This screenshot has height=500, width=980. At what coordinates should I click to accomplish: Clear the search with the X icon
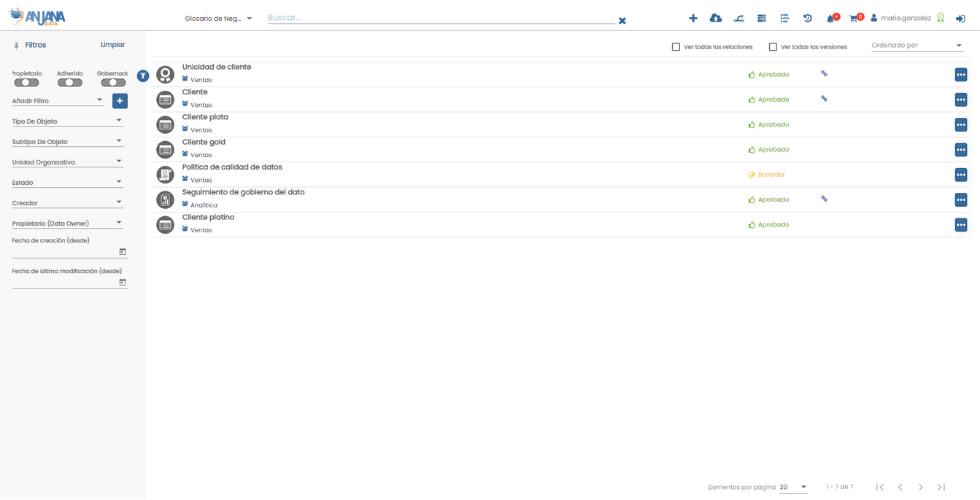point(622,20)
